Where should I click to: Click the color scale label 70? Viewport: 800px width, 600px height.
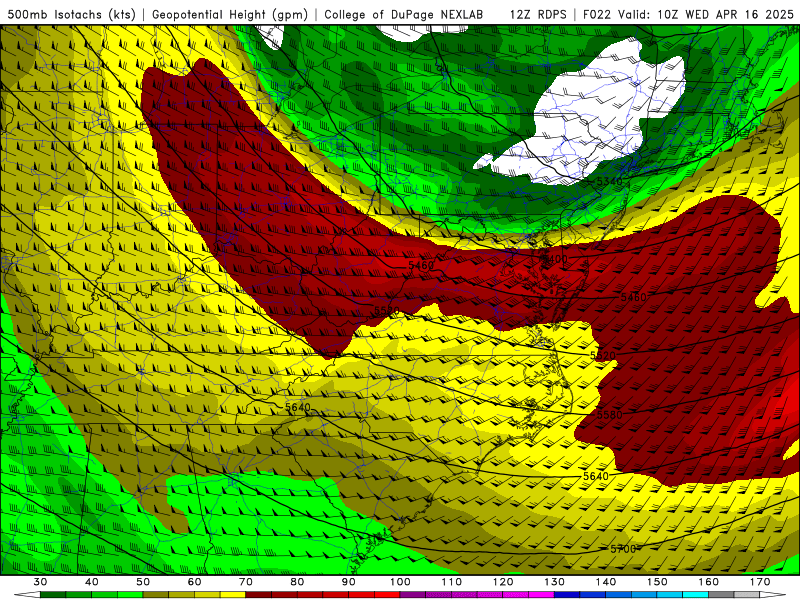[x=246, y=582]
